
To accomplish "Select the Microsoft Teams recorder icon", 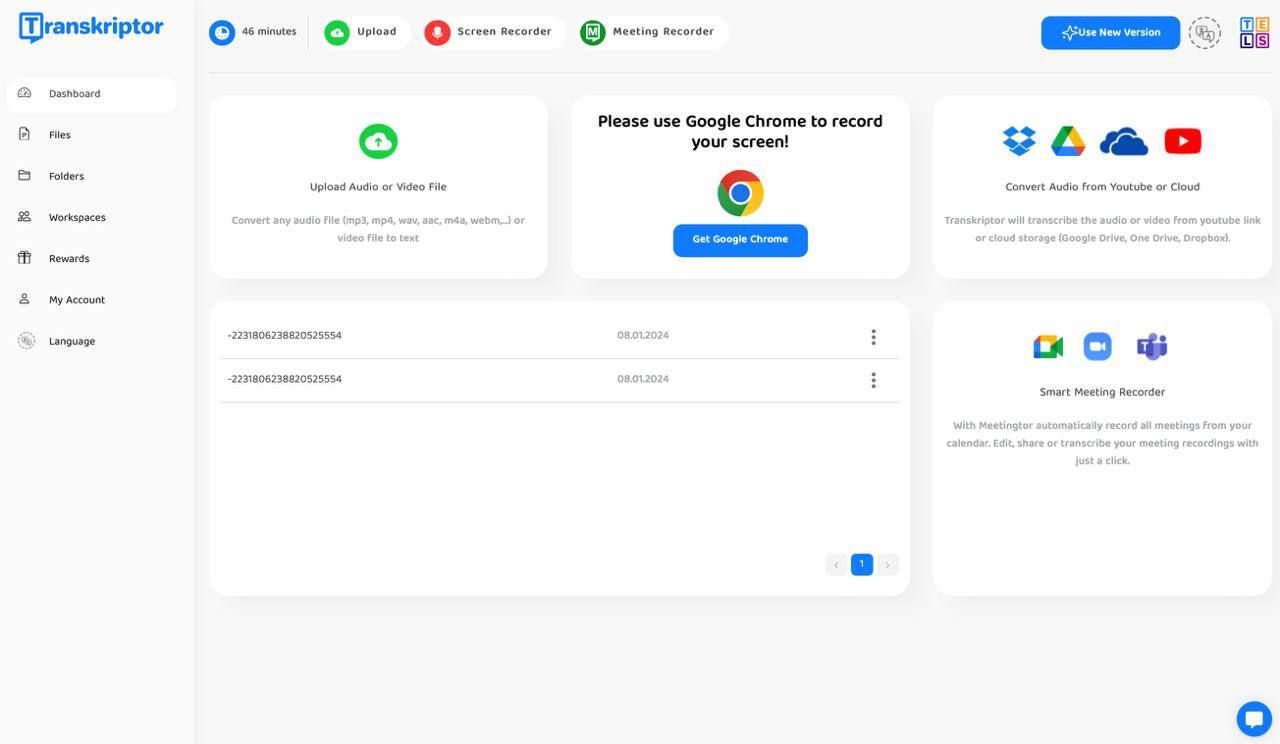I will click(x=1150, y=345).
